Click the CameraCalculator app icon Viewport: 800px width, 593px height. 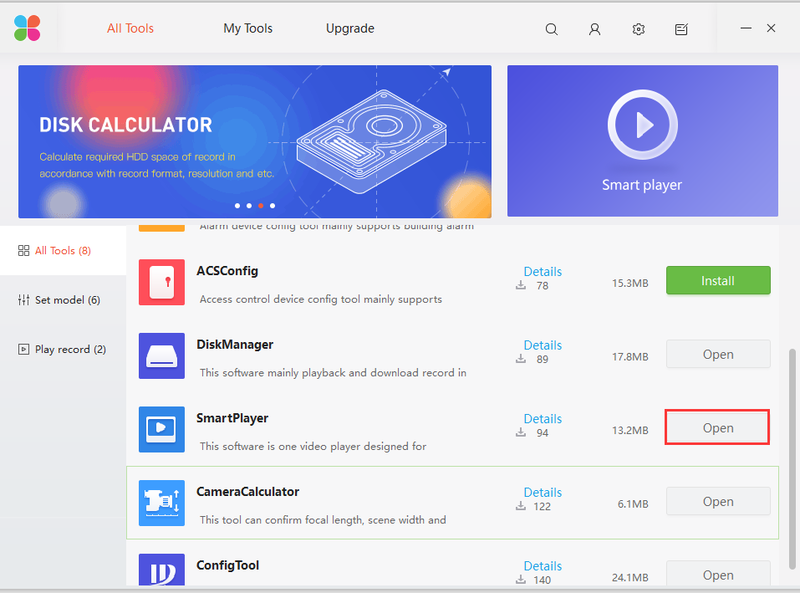point(162,503)
